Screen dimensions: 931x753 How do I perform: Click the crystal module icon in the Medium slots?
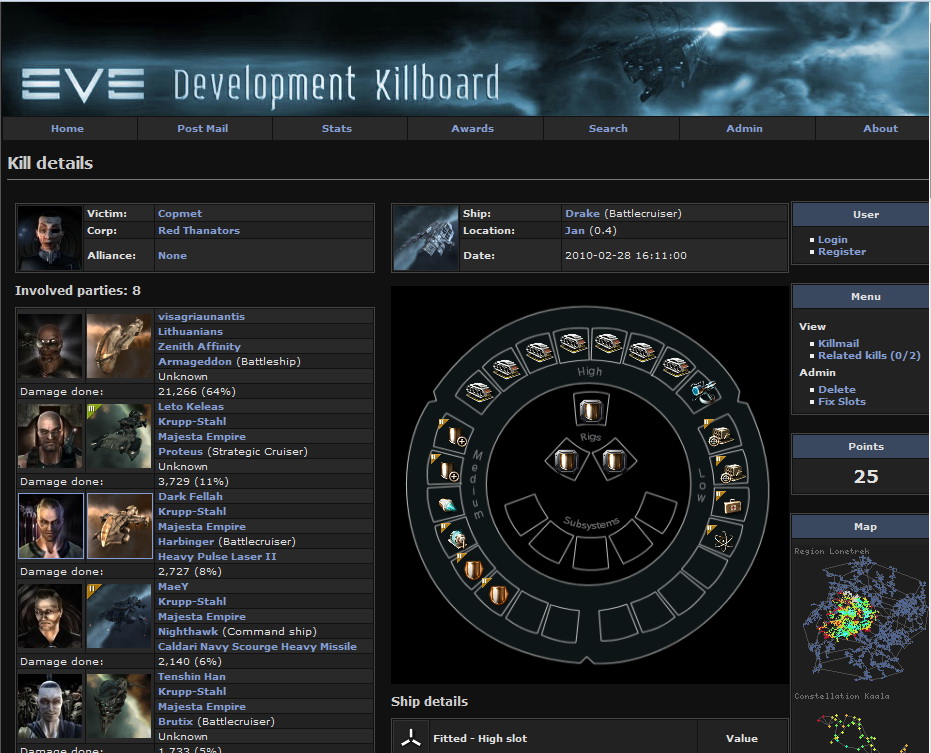[x=449, y=502]
